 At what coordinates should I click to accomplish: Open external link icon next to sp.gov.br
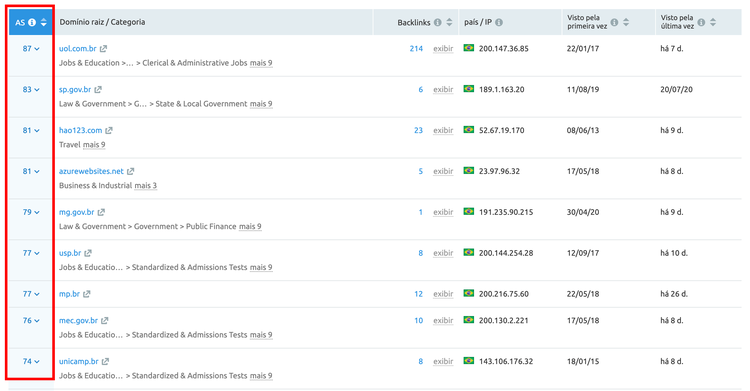[x=98, y=89]
